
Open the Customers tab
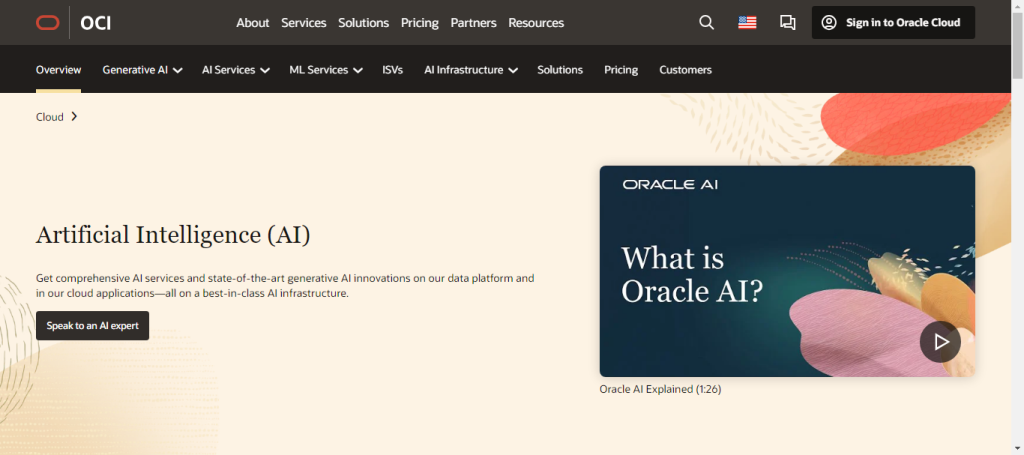tap(685, 70)
